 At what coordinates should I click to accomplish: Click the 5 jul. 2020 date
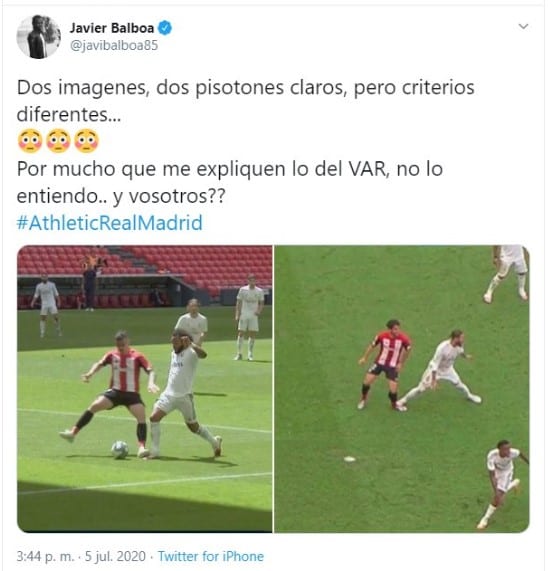[x=115, y=556]
